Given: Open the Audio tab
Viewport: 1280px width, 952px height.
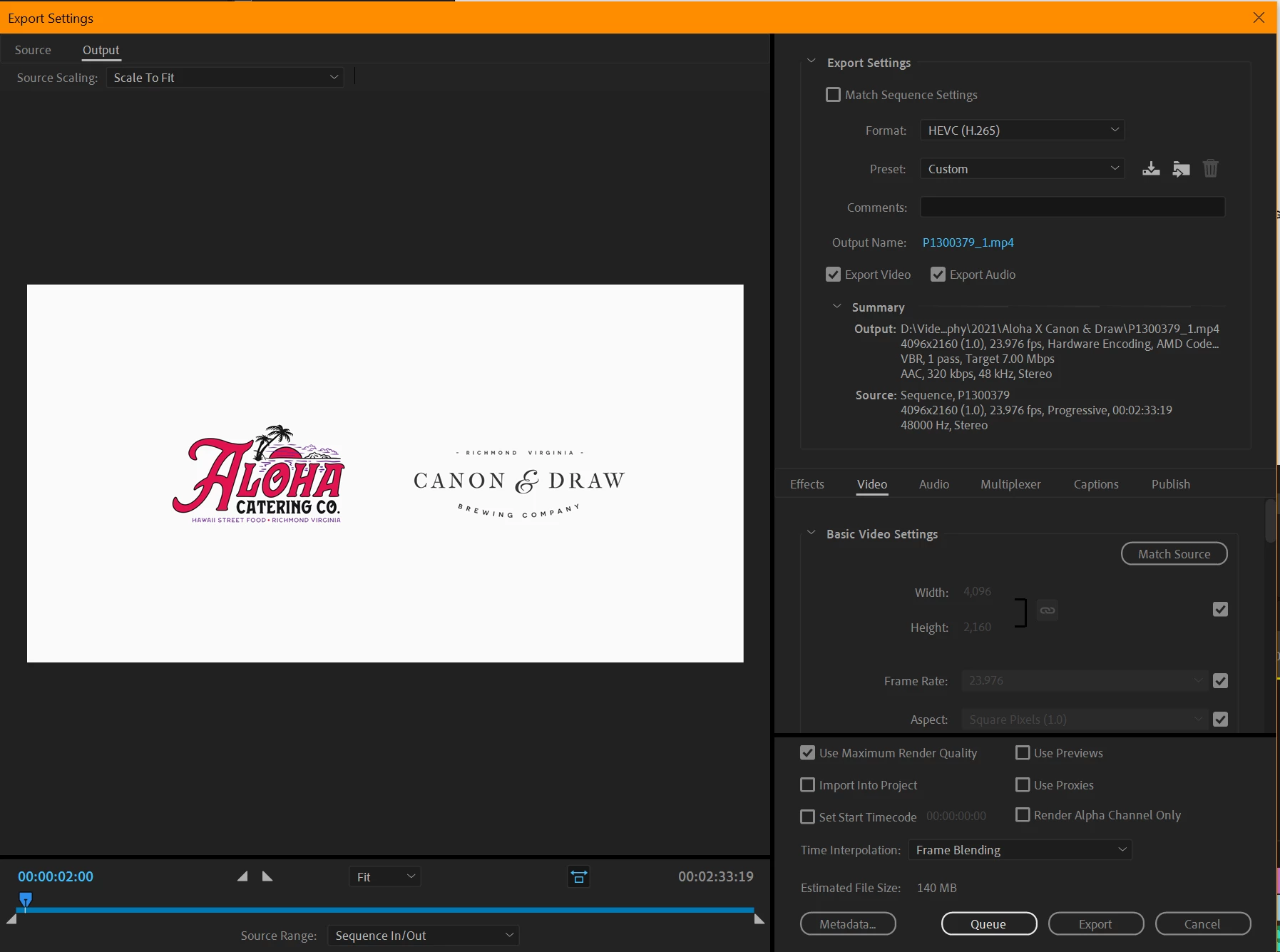Looking at the screenshot, I should pos(933,484).
